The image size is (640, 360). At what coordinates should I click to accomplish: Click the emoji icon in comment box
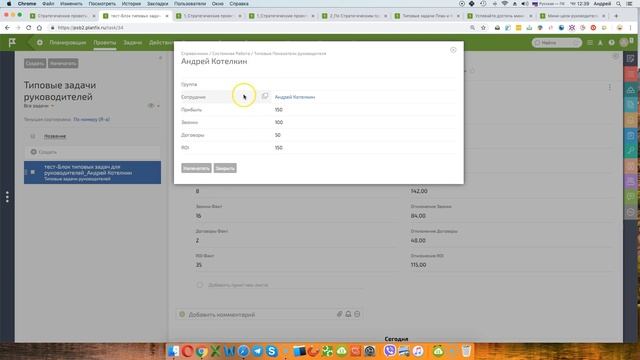pyautogui.click(x=357, y=314)
